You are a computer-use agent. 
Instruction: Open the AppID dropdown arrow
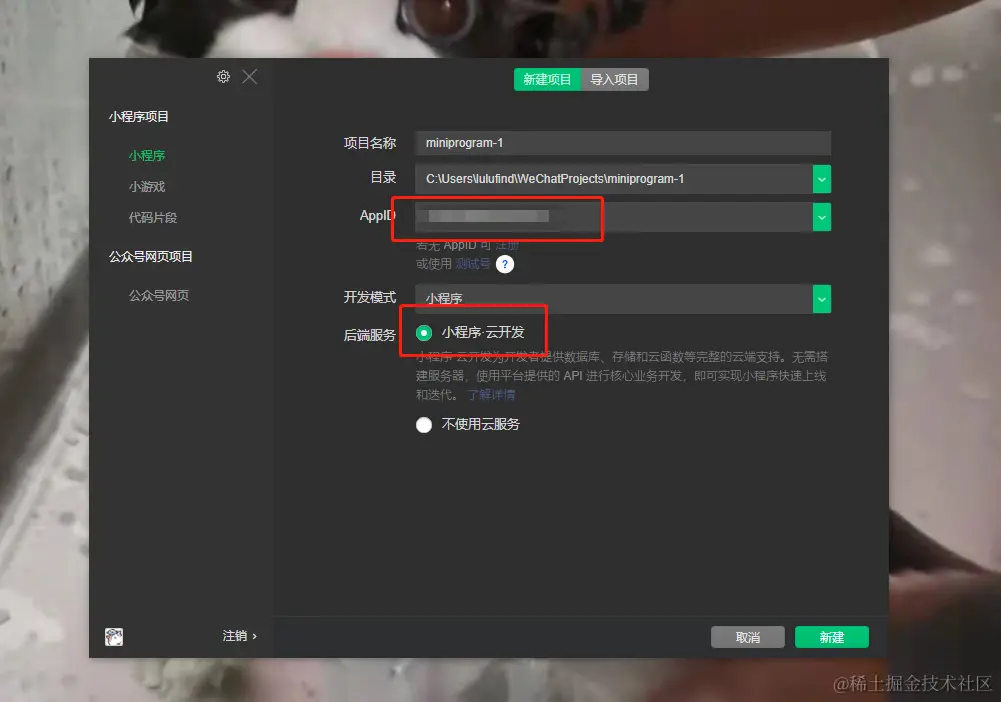(x=821, y=217)
